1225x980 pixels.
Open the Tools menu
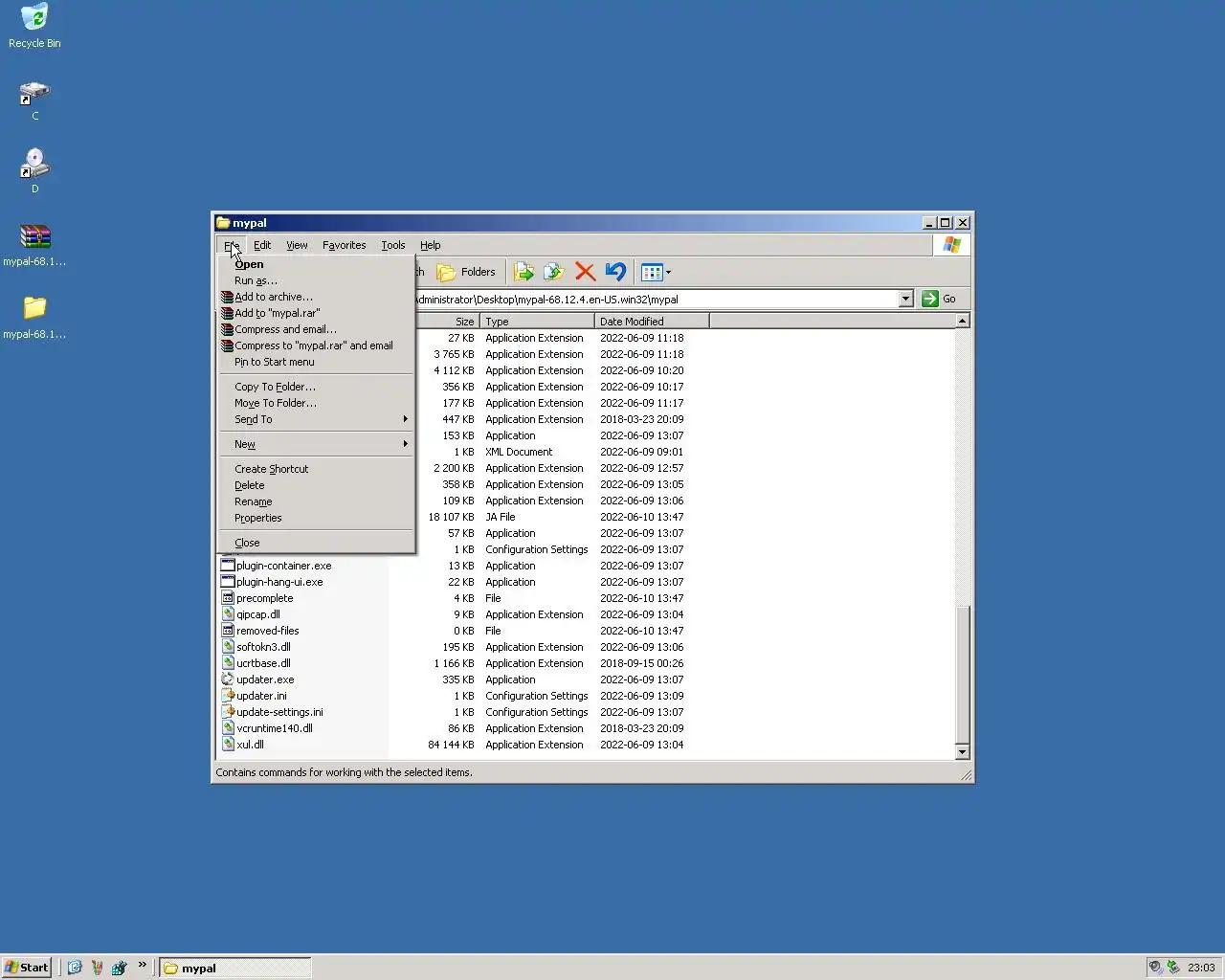tap(392, 245)
